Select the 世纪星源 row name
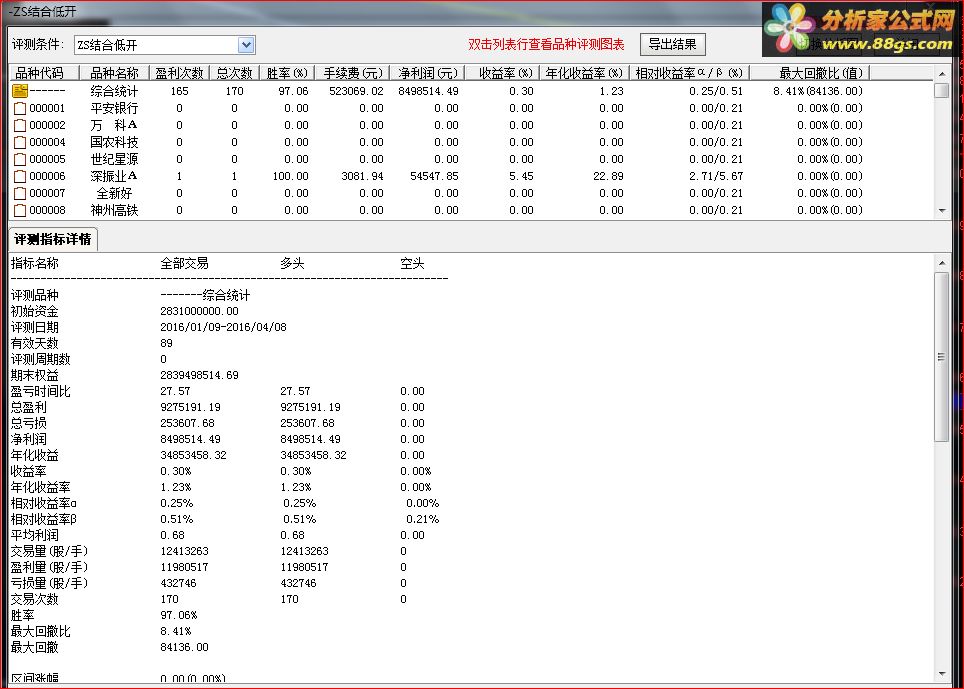This screenshot has width=964, height=689. tap(114, 159)
